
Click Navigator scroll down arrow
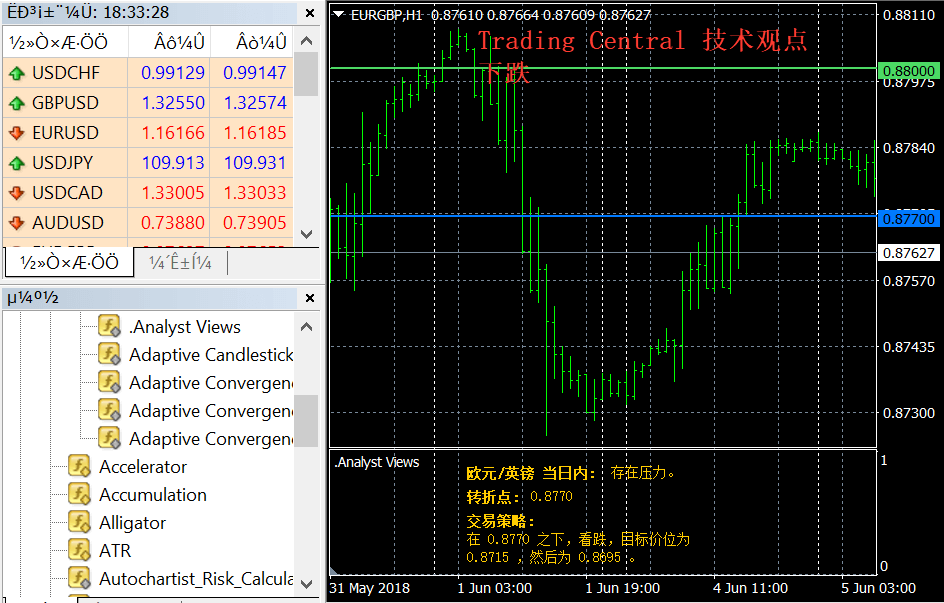[x=306, y=584]
